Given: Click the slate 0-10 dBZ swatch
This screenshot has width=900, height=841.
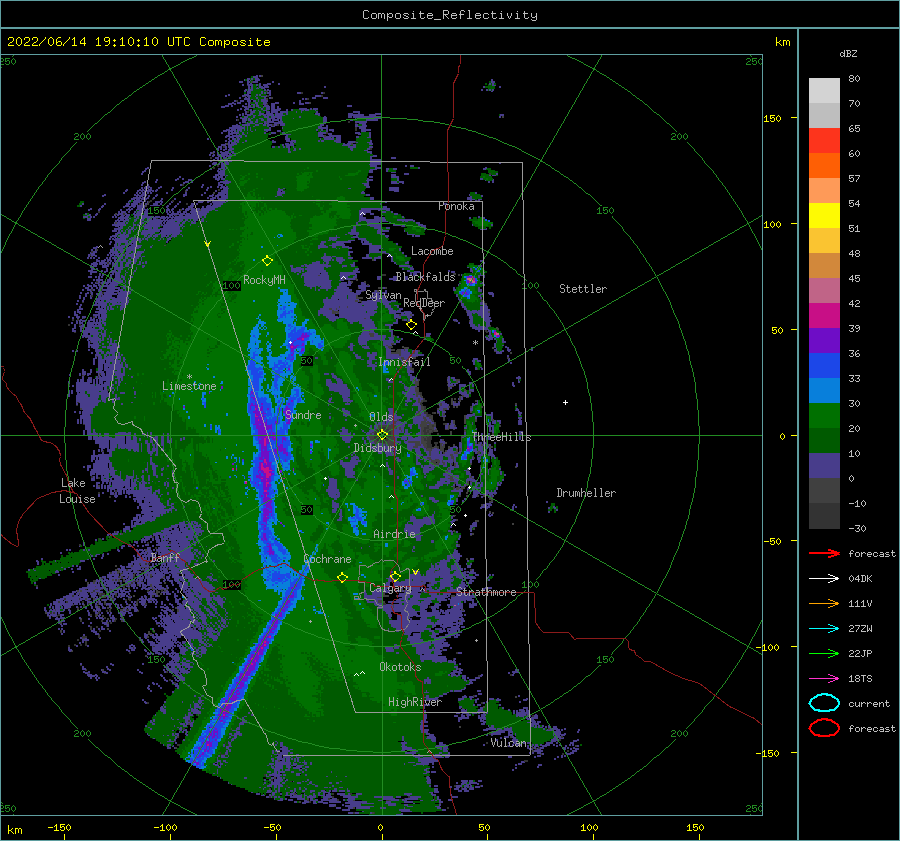Looking at the screenshot, I should click(824, 465).
